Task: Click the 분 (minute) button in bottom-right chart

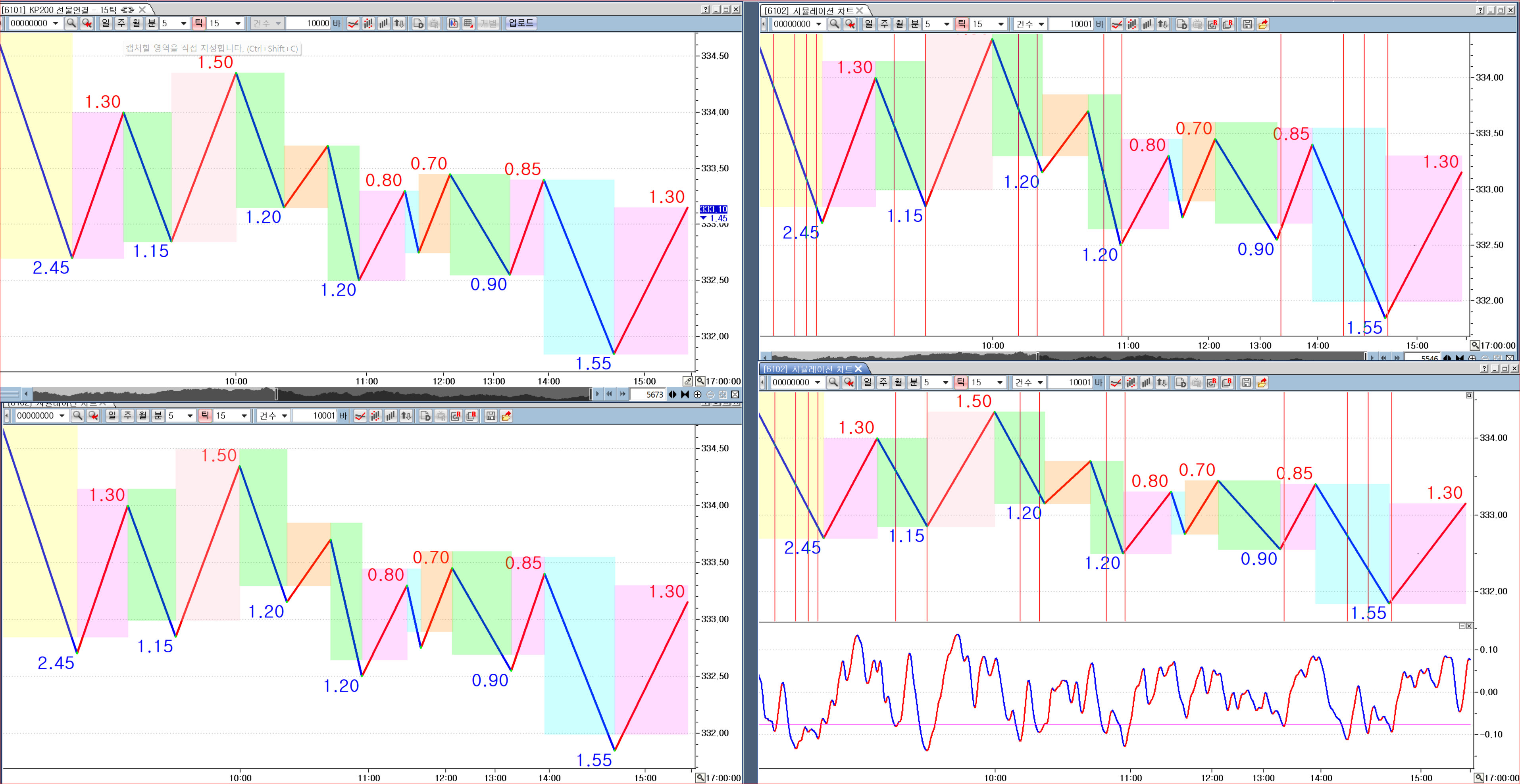Action: click(x=914, y=383)
